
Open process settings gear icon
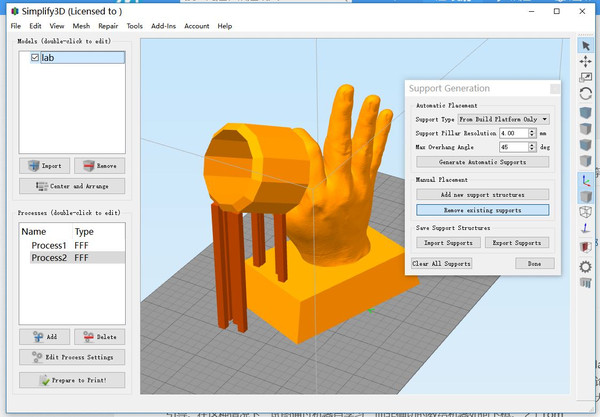(585, 266)
